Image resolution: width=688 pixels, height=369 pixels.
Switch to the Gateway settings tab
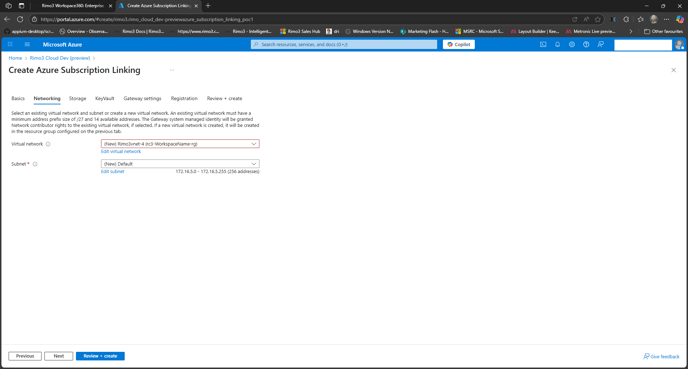point(142,99)
